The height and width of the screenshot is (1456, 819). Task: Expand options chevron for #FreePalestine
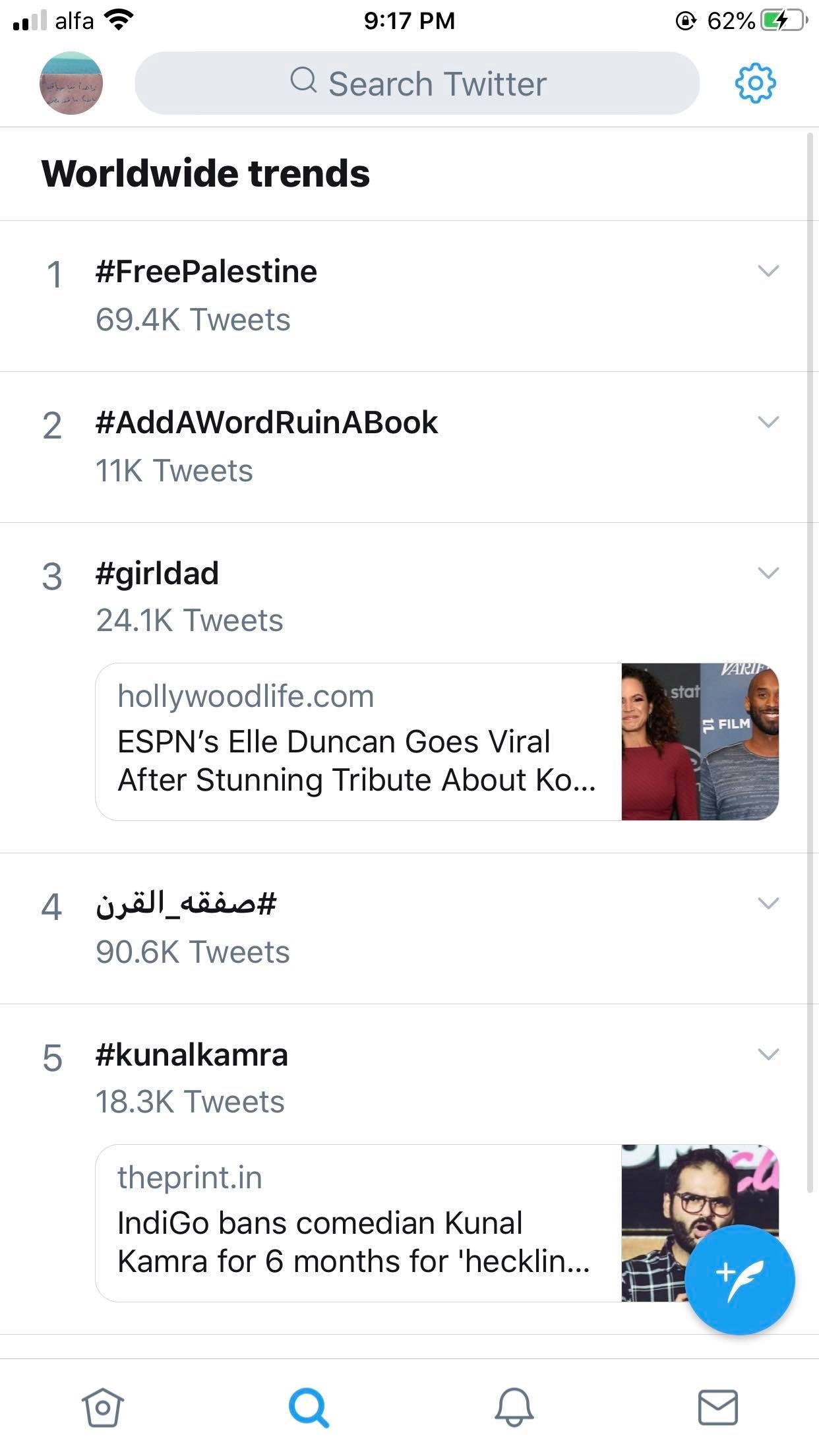point(768,271)
